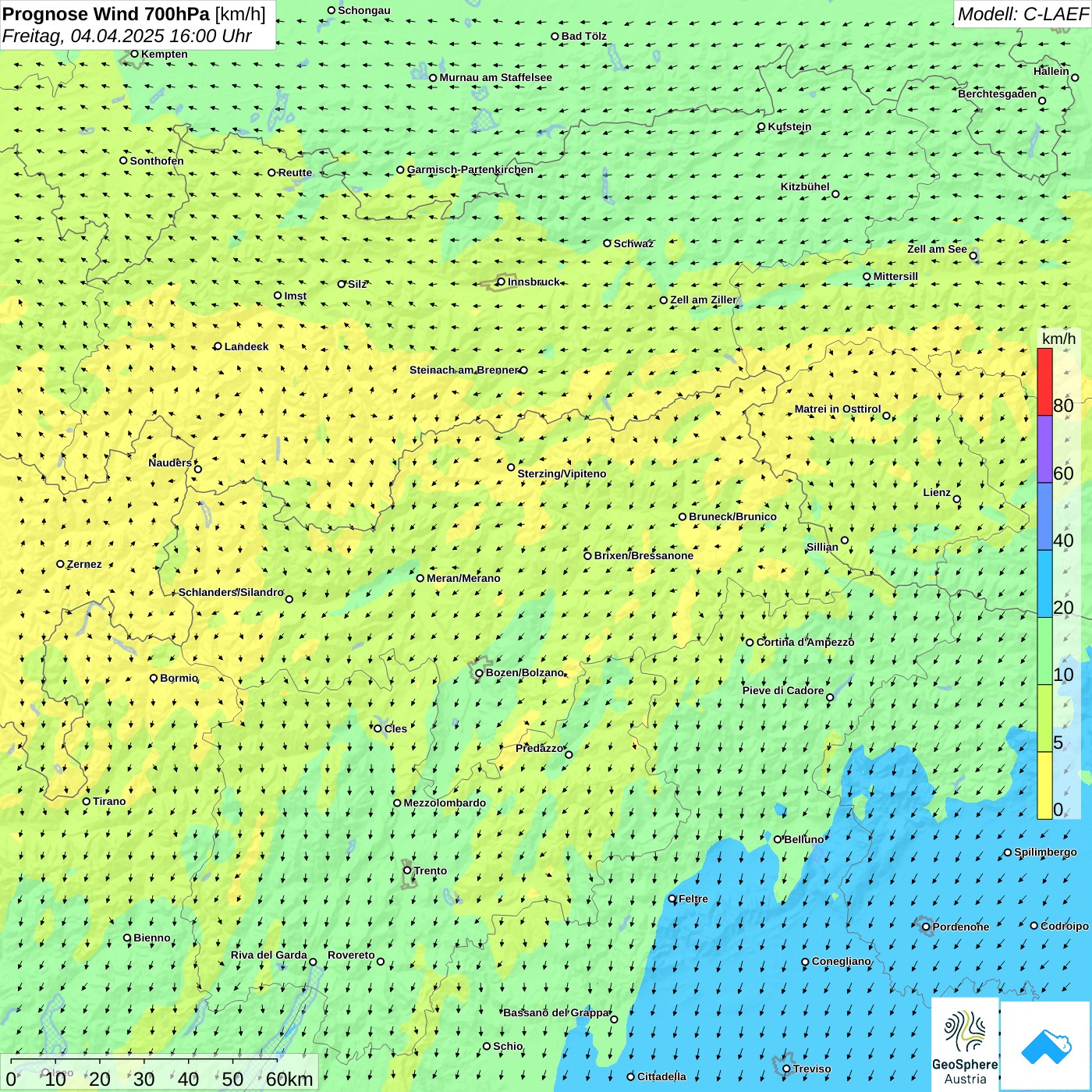The width and height of the screenshot is (1092, 1092).
Task: Click the 'Mittersill' label
Action: pyautogui.click(x=895, y=276)
